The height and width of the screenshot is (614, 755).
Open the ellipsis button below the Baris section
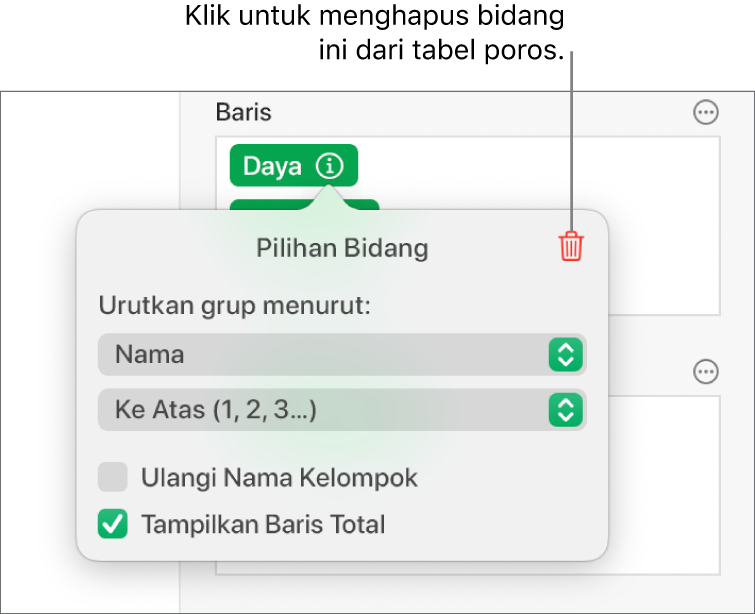706,372
